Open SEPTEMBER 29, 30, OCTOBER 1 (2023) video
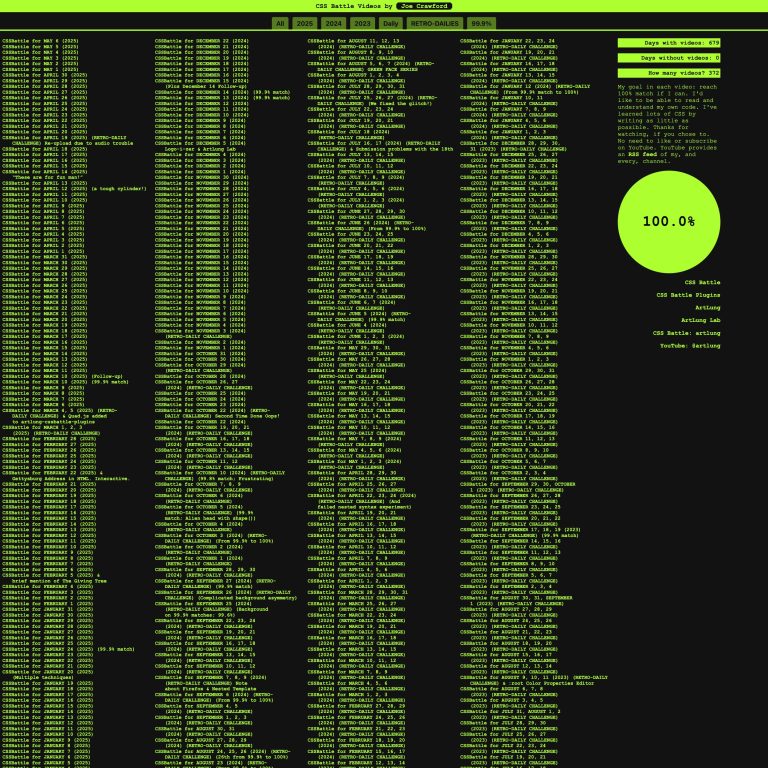 tap(518, 487)
